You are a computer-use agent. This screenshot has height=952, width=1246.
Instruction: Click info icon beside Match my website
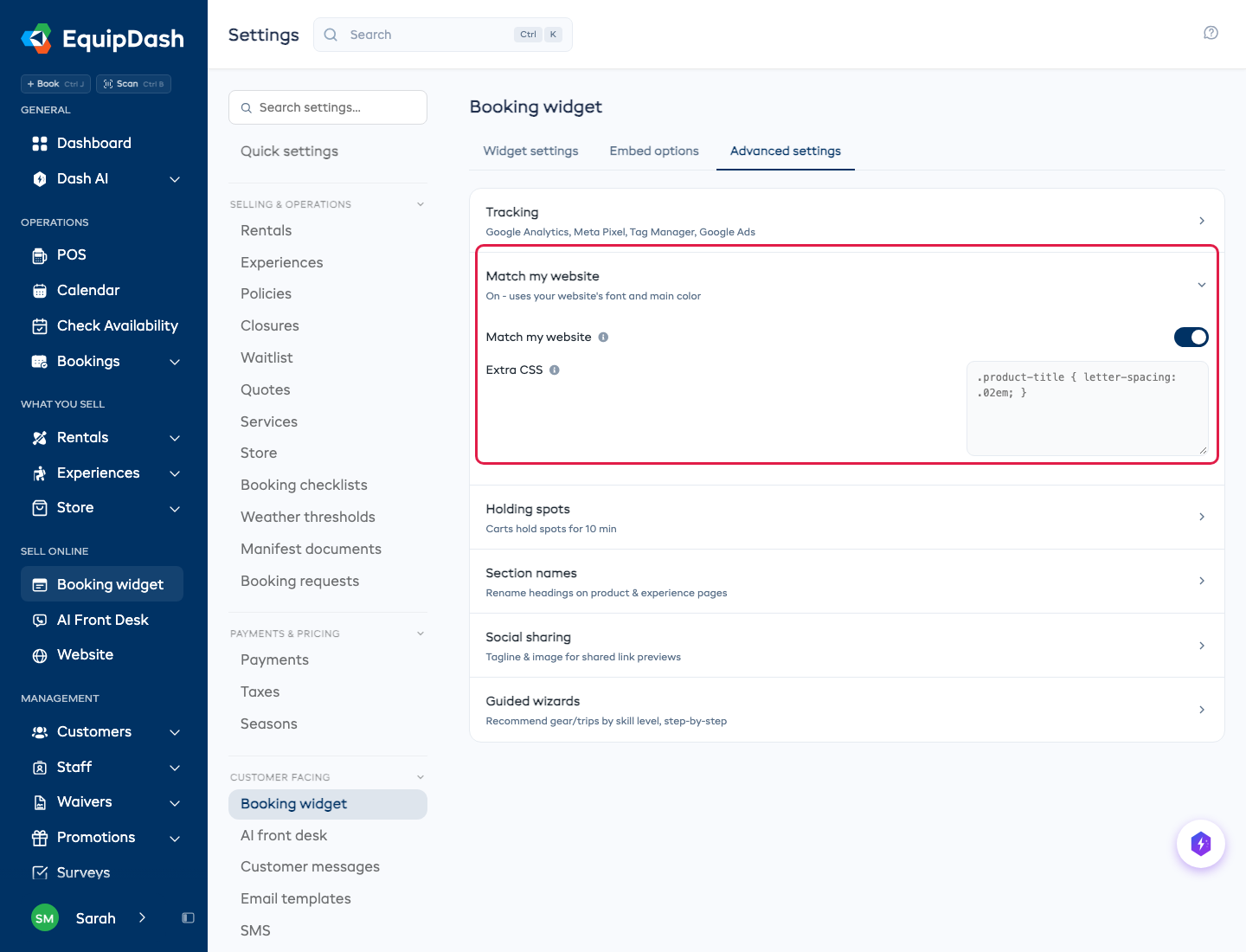603,338
